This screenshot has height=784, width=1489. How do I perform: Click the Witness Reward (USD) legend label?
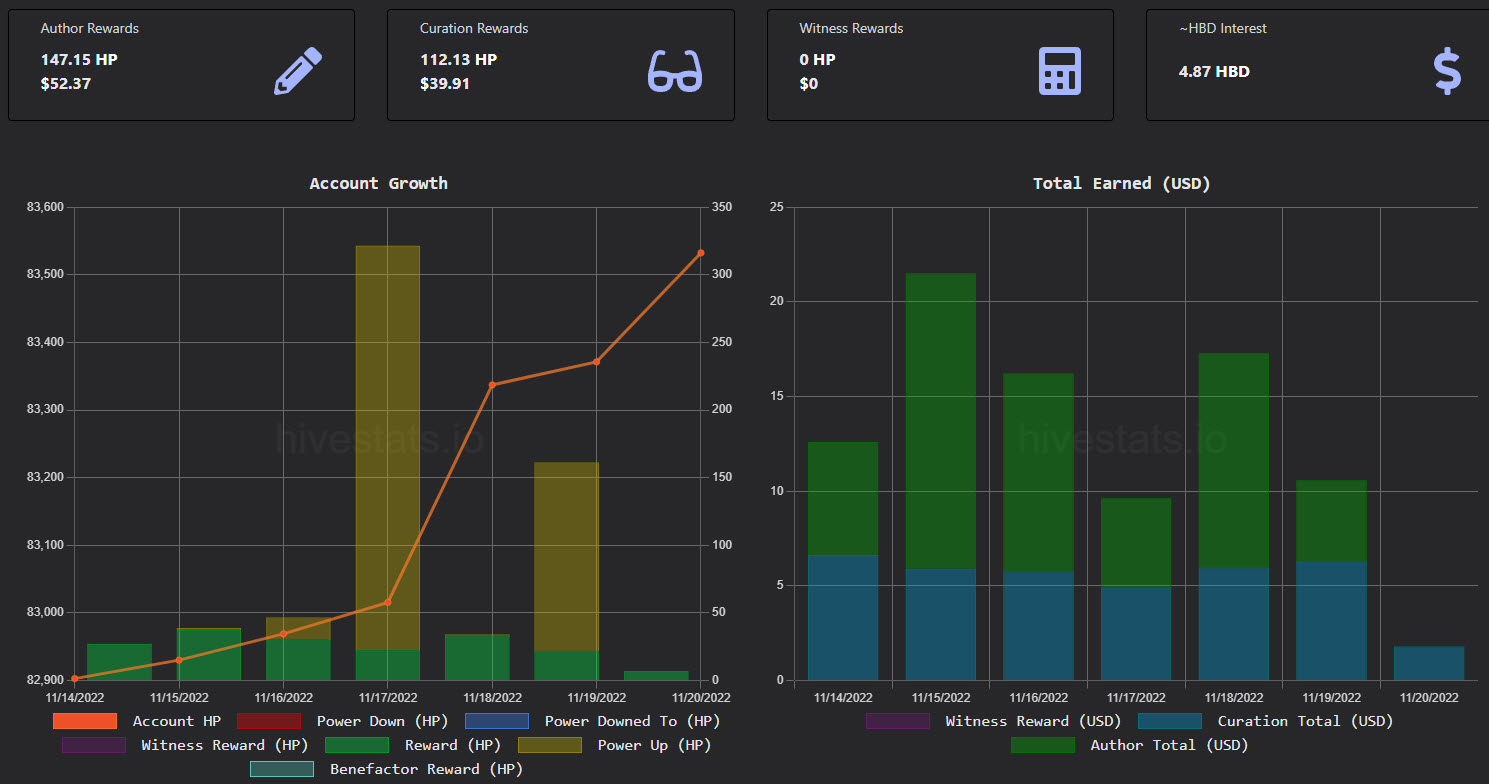[x=1034, y=721]
